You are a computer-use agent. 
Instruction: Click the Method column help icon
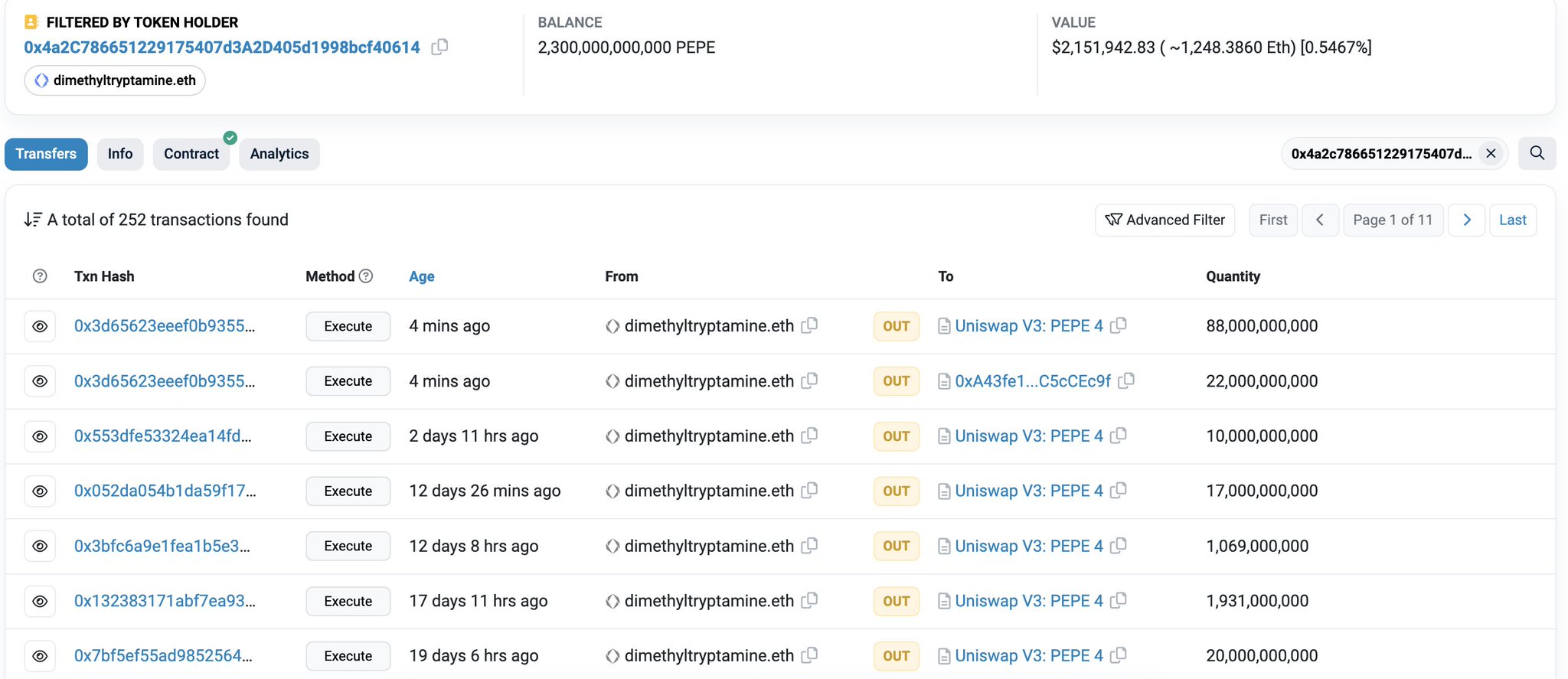click(x=366, y=276)
